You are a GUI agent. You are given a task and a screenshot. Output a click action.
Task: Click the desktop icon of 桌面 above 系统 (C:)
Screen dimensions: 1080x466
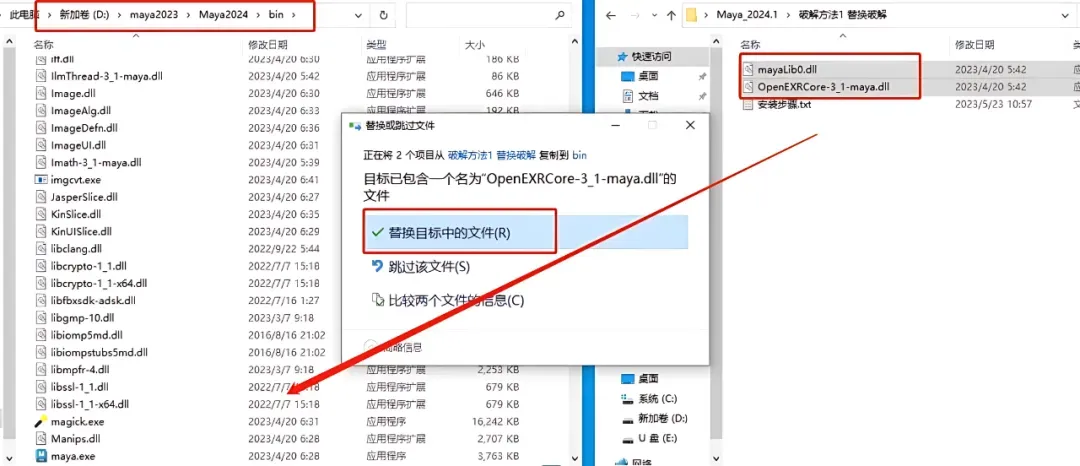tap(627, 379)
